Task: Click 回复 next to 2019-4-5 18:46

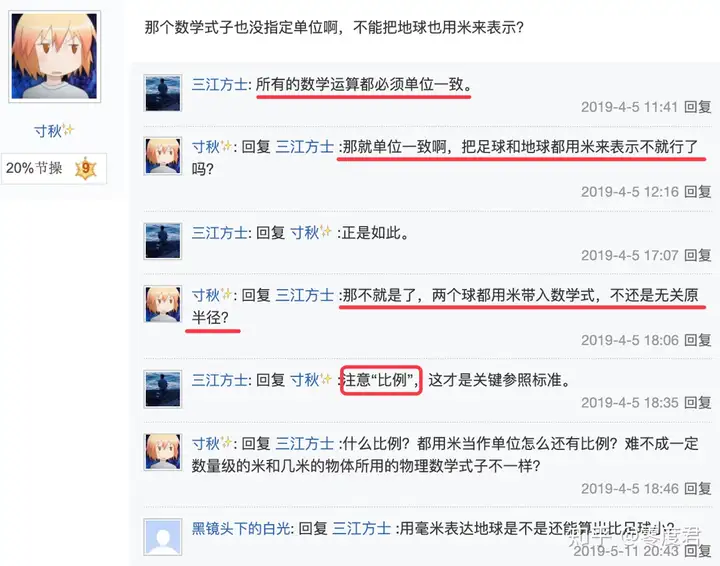Action: (698, 488)
